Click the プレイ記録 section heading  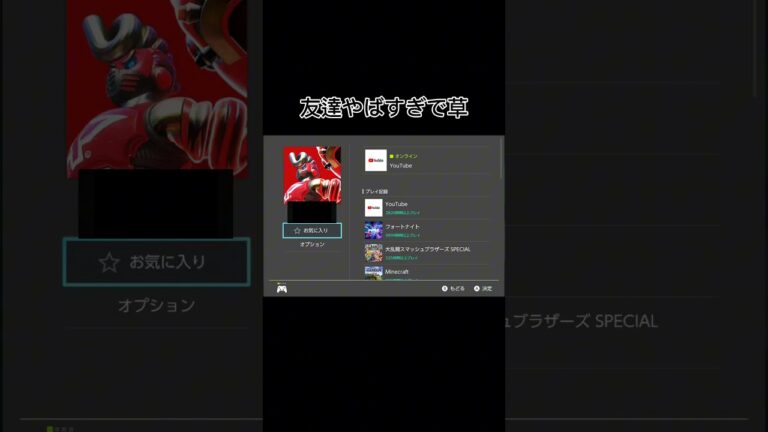click(376, 192)
